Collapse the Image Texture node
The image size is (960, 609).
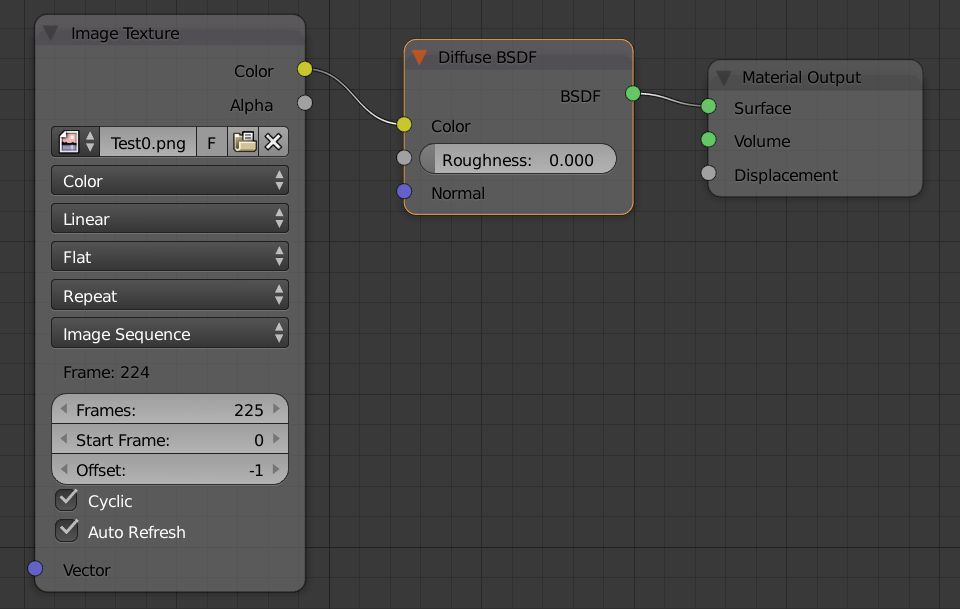pos(51,32)
